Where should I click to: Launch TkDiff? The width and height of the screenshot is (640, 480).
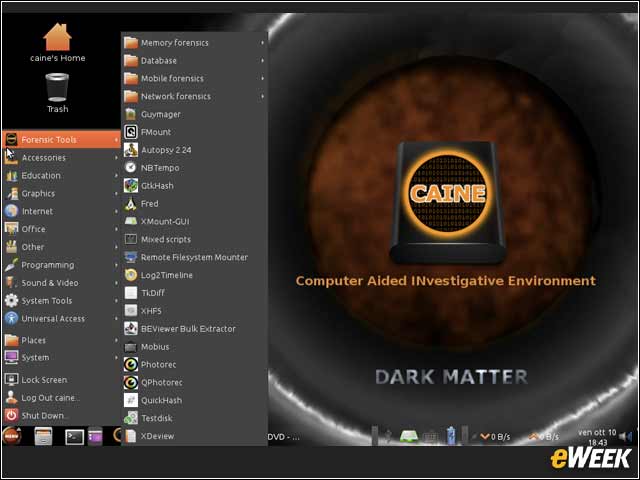(194, 293)
